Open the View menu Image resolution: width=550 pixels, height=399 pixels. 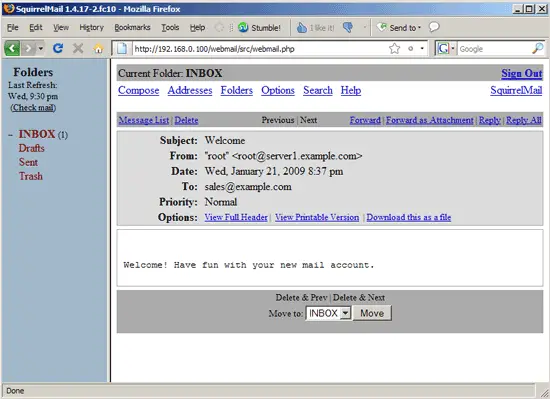point(61,27)
